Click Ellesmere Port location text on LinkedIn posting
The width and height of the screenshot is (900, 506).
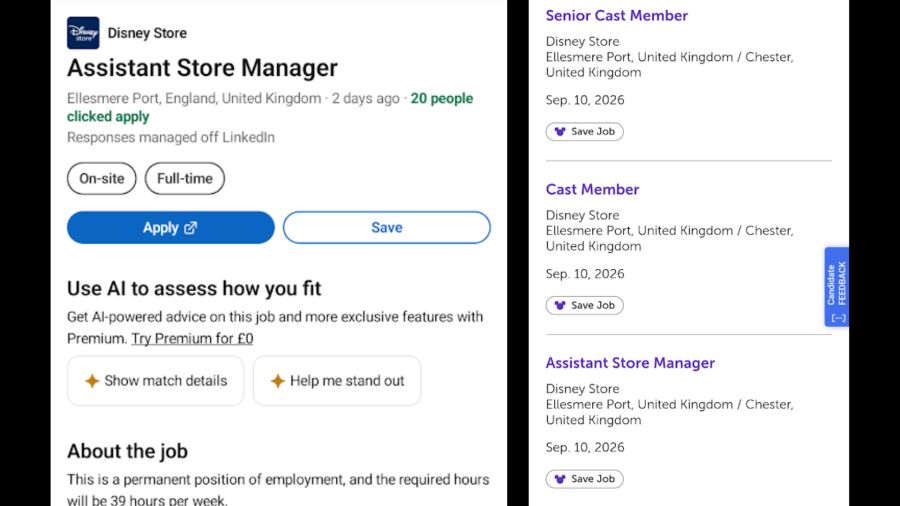point(194,99)
